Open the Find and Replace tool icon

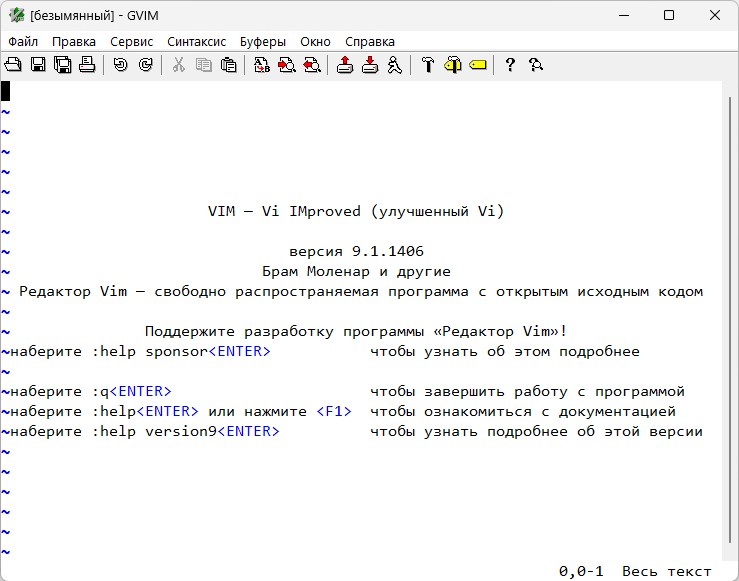point(262,65)
